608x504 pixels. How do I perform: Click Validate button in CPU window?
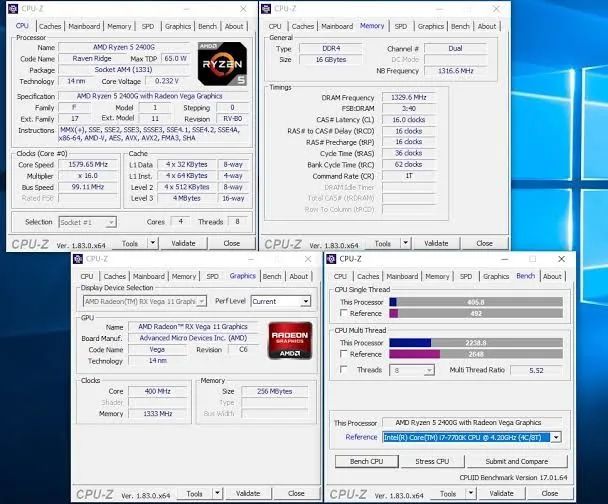click(x=183, y=243)
